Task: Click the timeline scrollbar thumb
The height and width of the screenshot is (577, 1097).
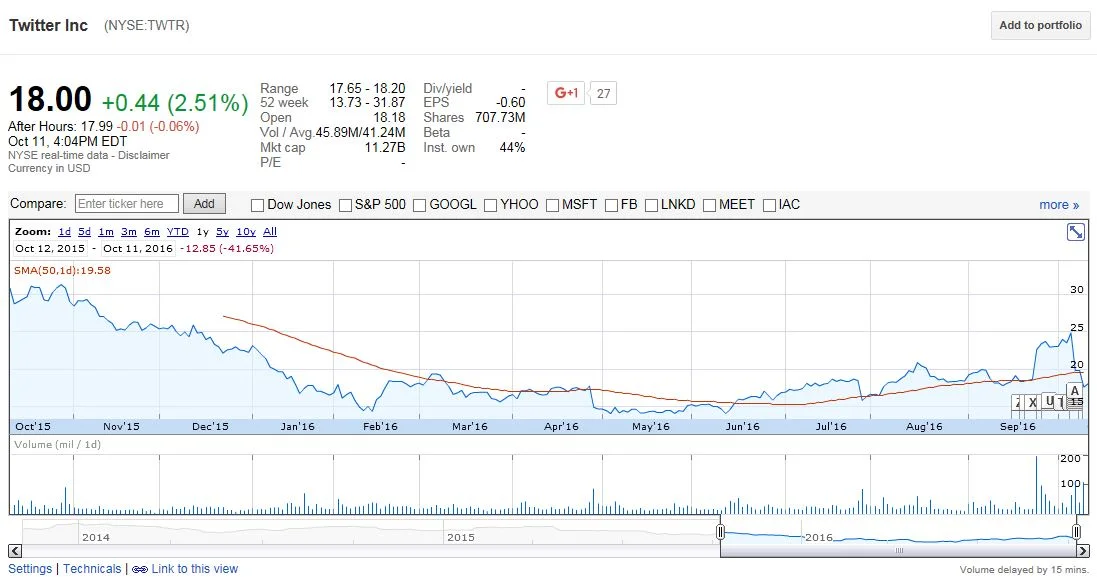Action: pos(898,550)
